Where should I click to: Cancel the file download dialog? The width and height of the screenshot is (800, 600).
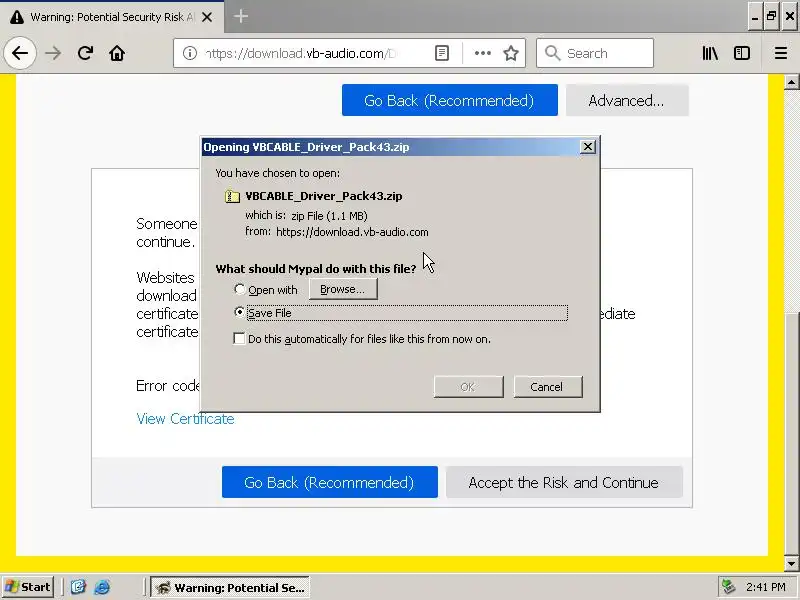coord(547,387)
